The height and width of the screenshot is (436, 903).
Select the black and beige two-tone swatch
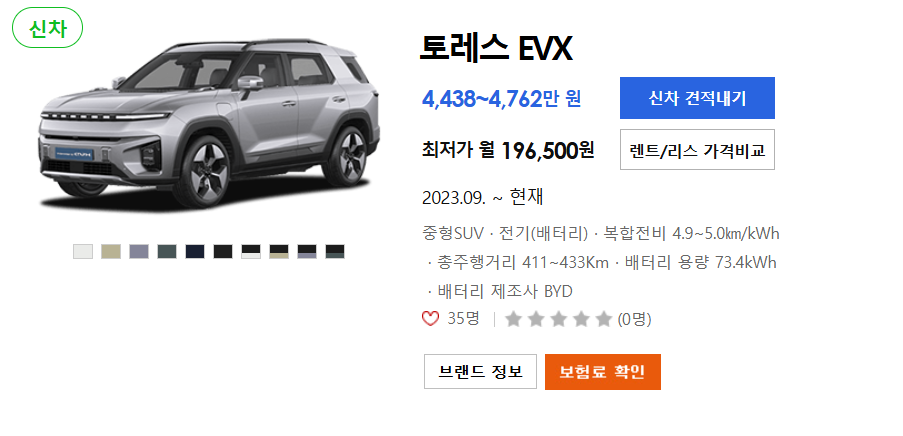pos(279,252)
